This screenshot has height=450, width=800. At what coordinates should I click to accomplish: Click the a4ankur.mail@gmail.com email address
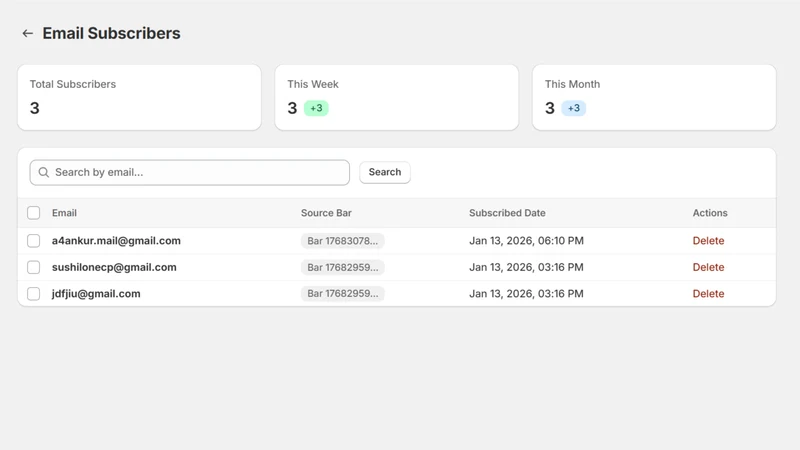tap(116, 241)
